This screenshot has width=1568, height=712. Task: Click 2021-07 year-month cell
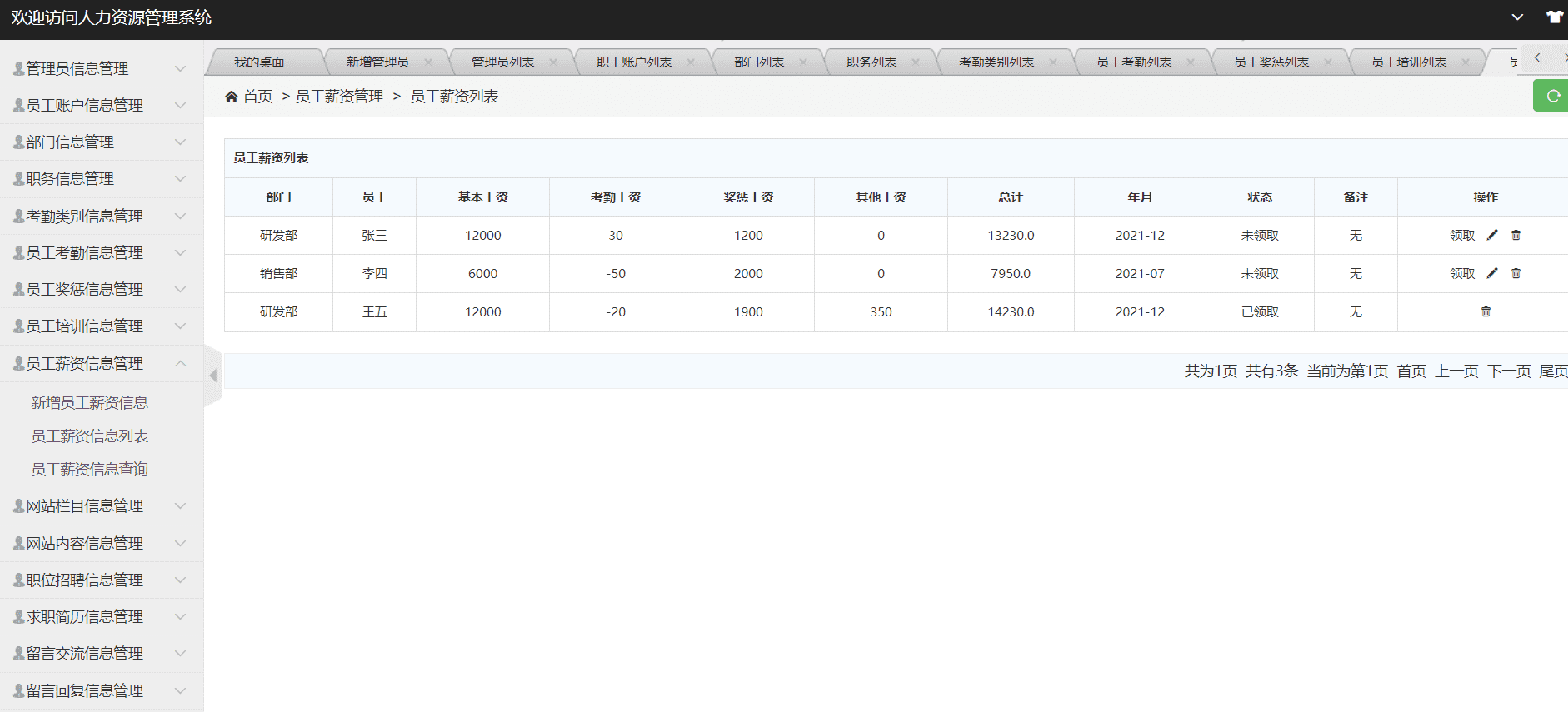pos(1140,273)
